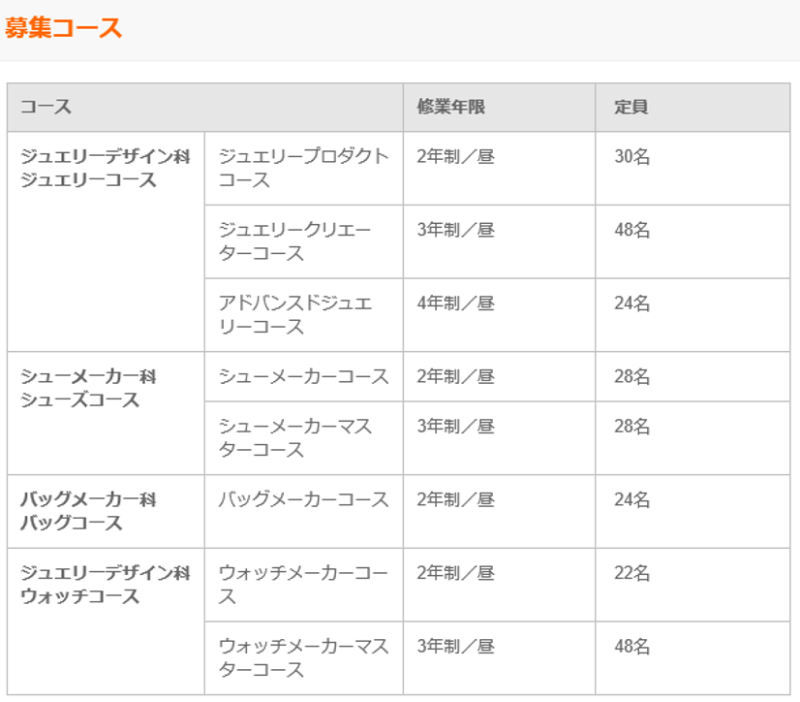Click the 修業年限 column header
Screen dimensions: 800x702
pyautogui.click(x=499, y=107)
